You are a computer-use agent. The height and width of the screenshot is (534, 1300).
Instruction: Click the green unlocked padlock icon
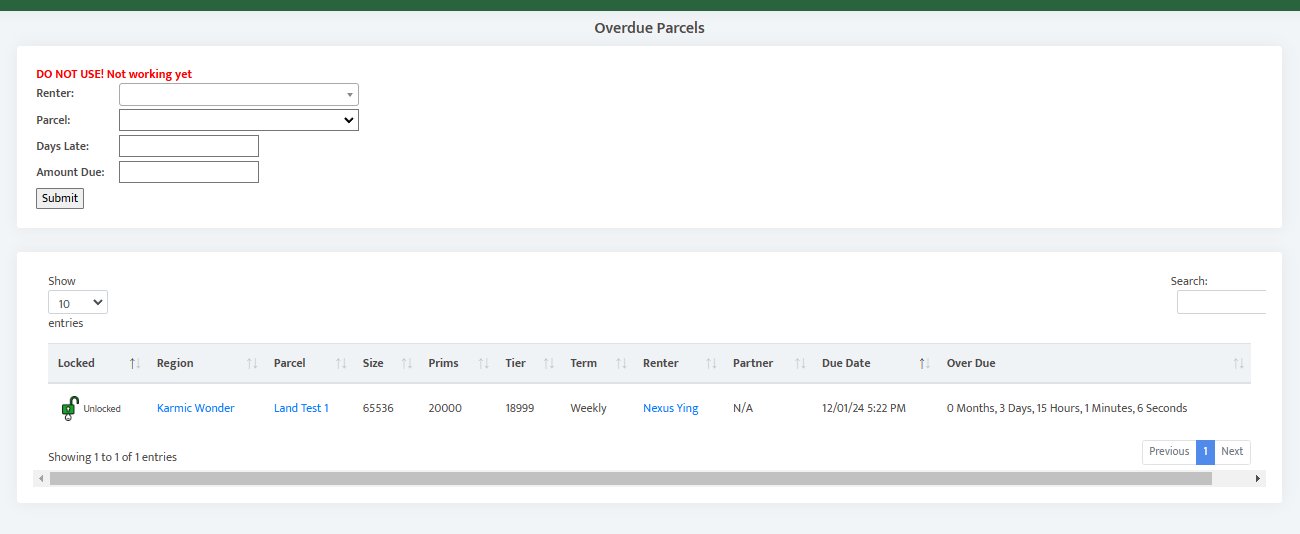coord(69,408)
